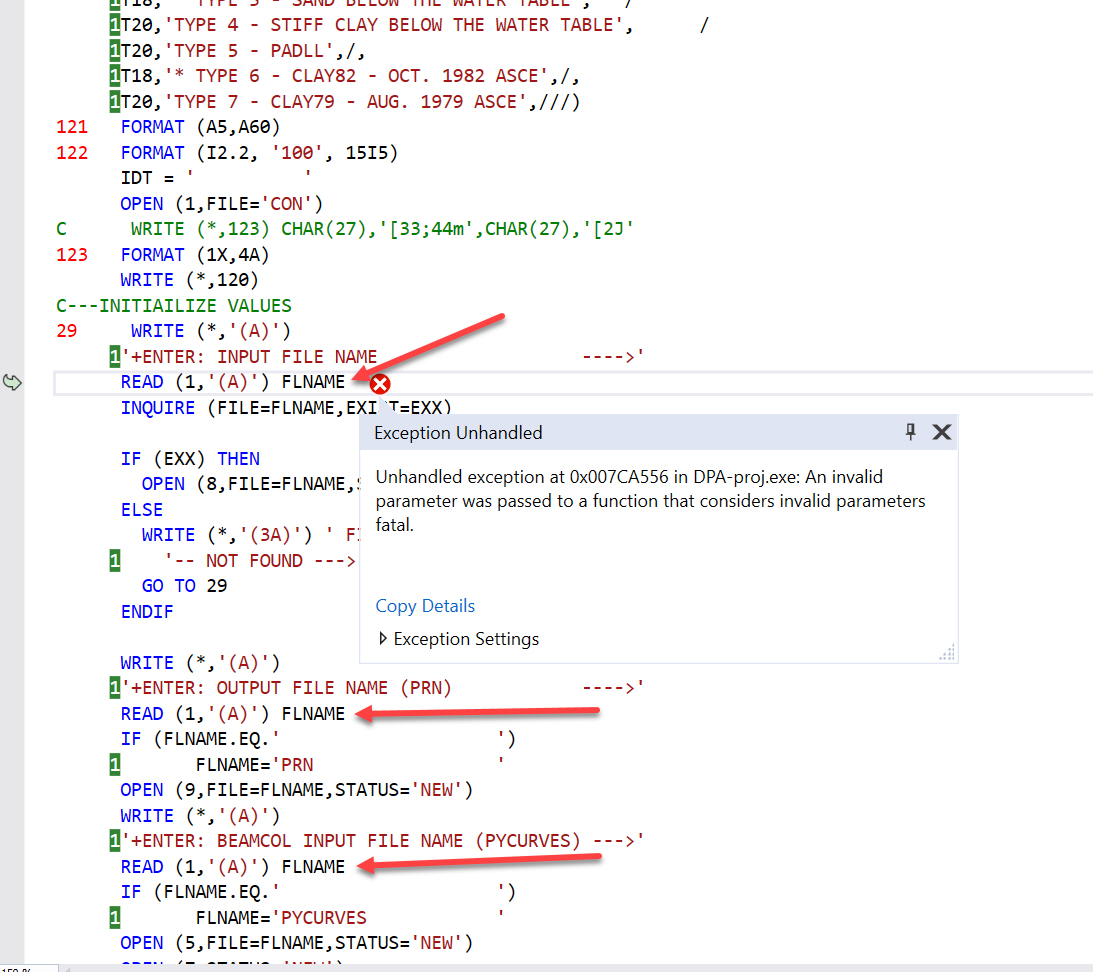Image resolution: width=1093 pixels, height=972 pixels.
Task: Click green badge on TYPE 6 CLAY82 line
Action: tap(115, 75)
